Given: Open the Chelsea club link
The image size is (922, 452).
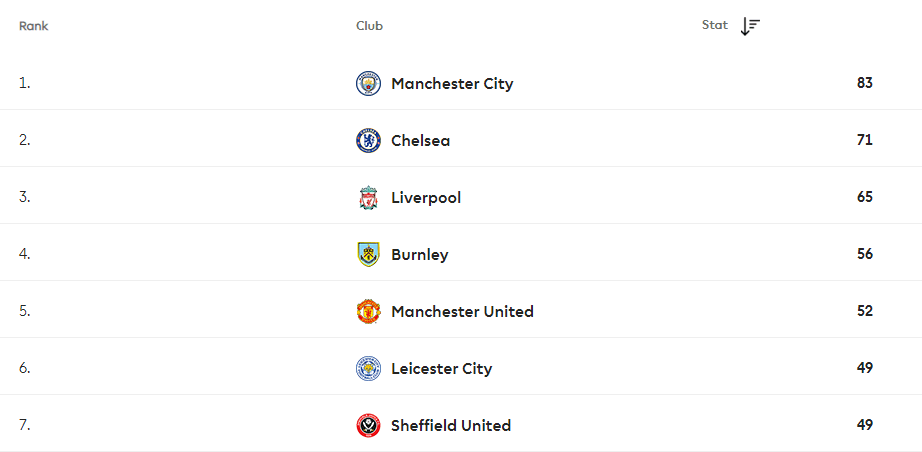Looking at the screenshot, I should (420, 140).
